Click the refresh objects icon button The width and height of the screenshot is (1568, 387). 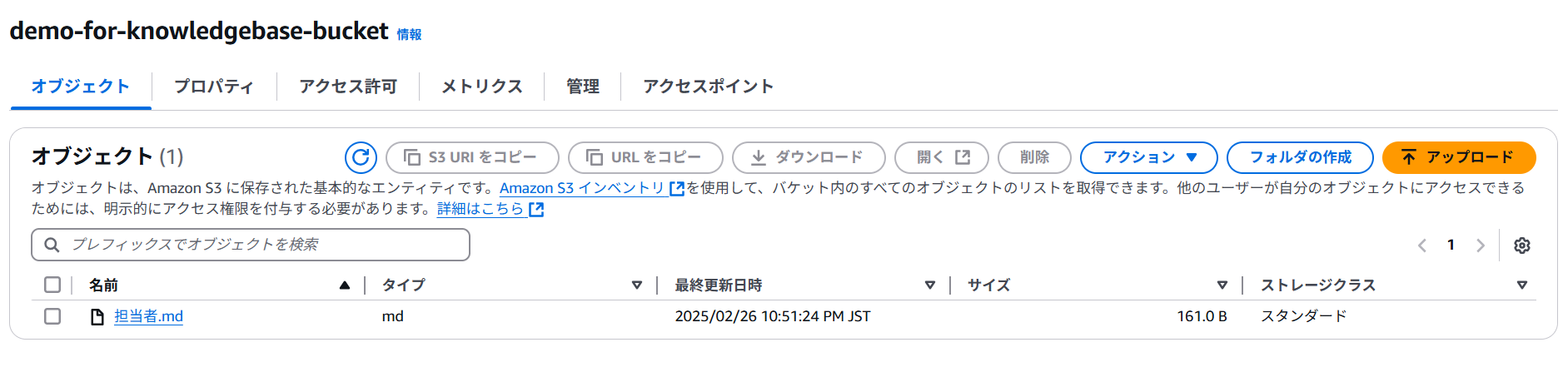pos(361,157)
